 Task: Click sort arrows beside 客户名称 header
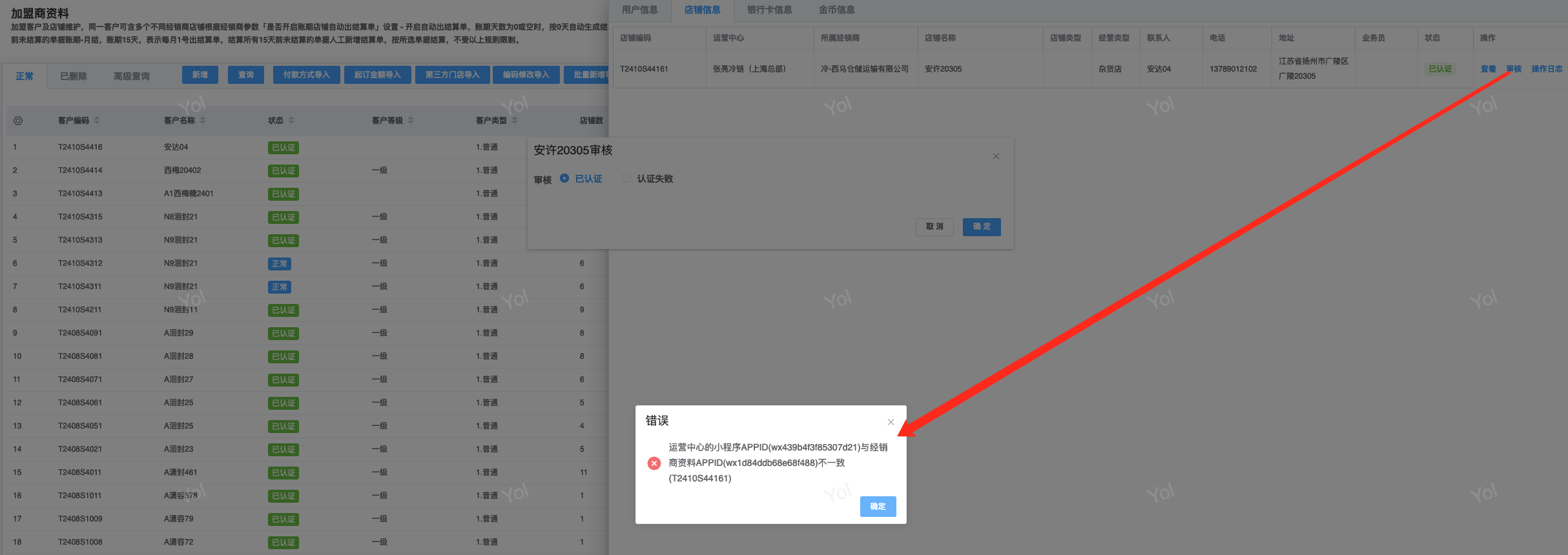(x=203, y=121)
